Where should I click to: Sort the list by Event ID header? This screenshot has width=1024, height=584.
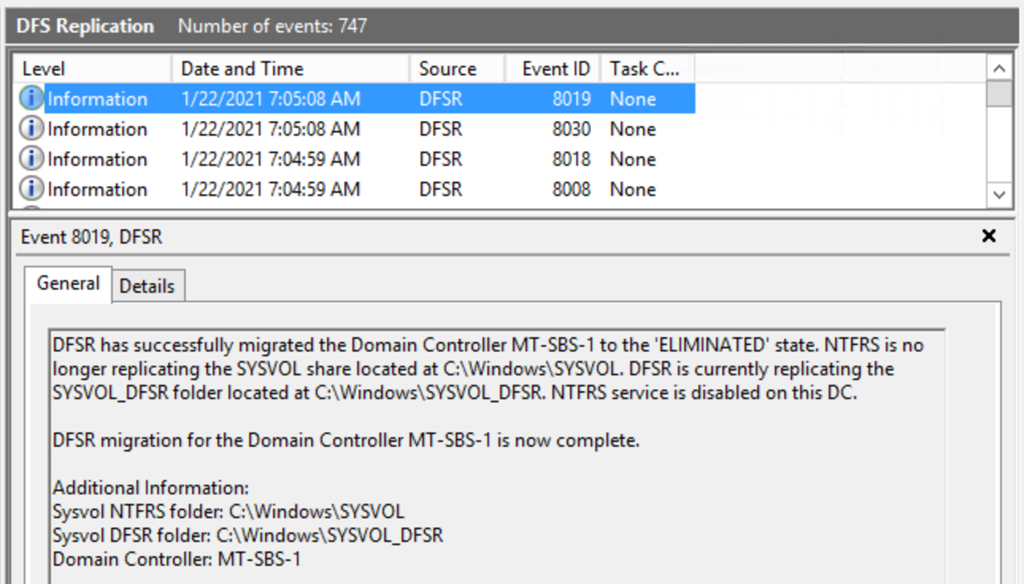[x=555, y=69]
